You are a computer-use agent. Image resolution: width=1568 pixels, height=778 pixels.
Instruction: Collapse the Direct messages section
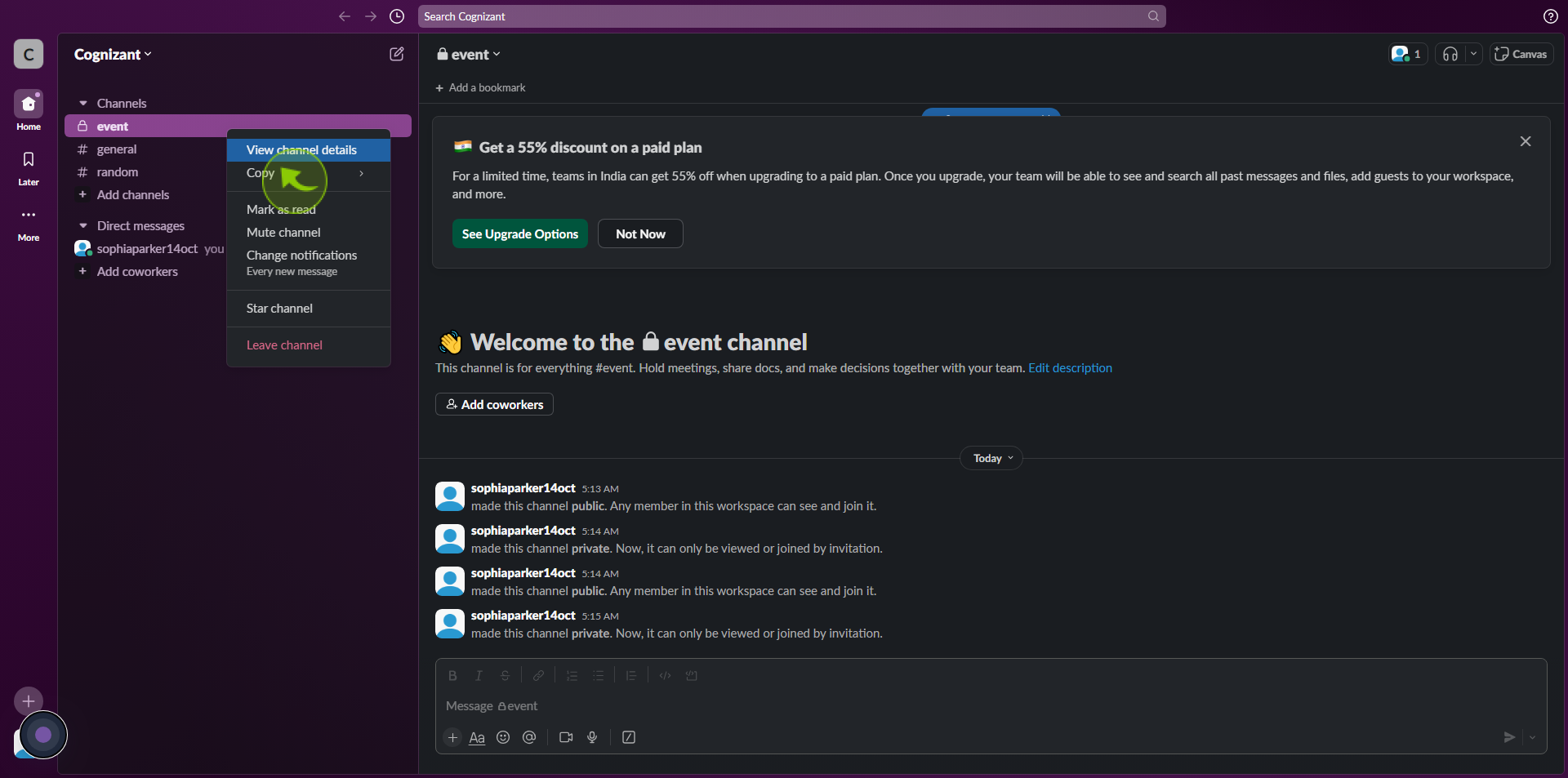(83, 225)
